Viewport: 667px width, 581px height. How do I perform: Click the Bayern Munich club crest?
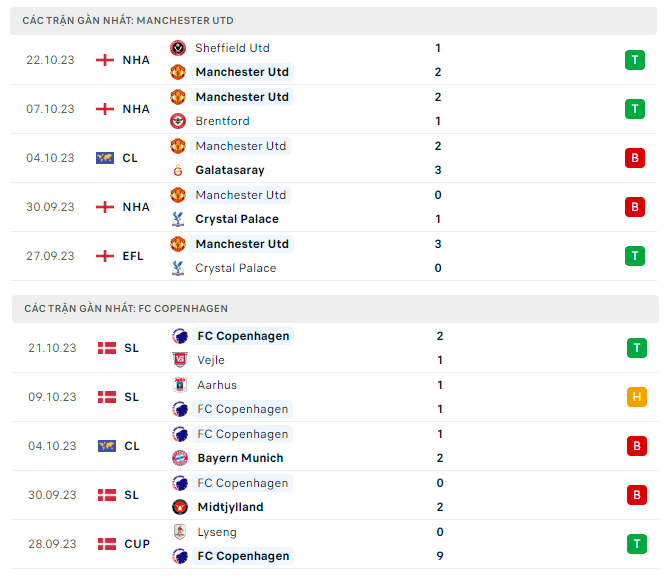(179, 458)
